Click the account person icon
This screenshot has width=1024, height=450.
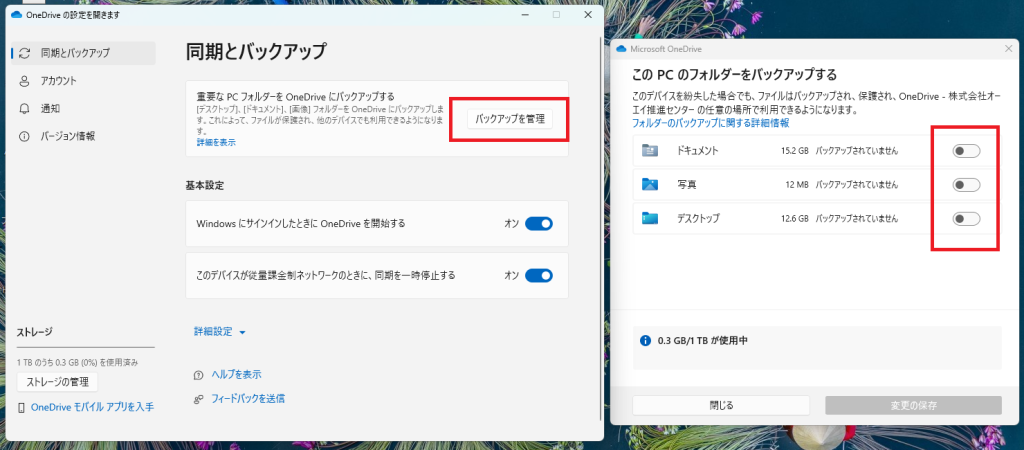coord(25,81)
